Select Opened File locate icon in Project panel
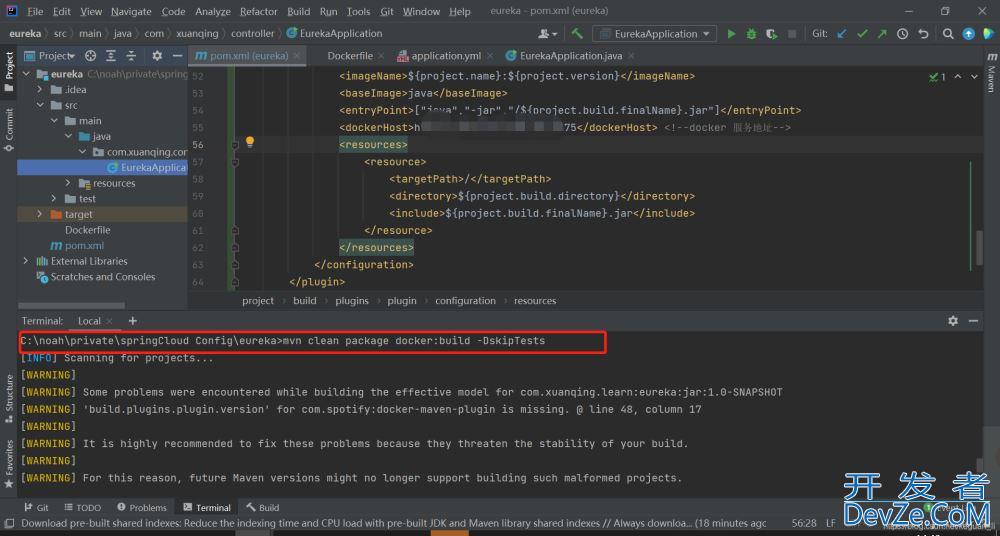Viewport: 1000px width, 536px height. point(91,56)
